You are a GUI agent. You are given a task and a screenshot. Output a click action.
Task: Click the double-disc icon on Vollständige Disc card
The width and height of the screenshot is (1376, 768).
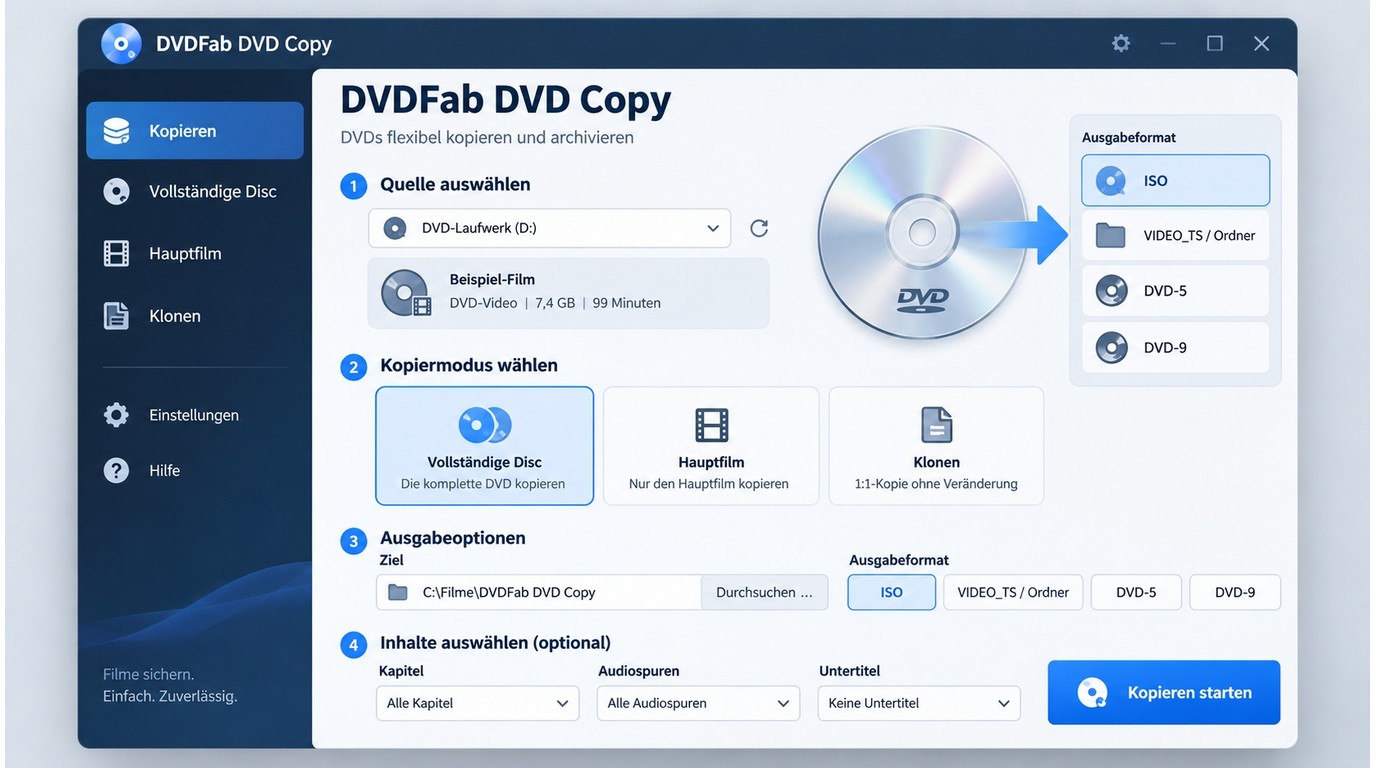[x=485, y=425]
